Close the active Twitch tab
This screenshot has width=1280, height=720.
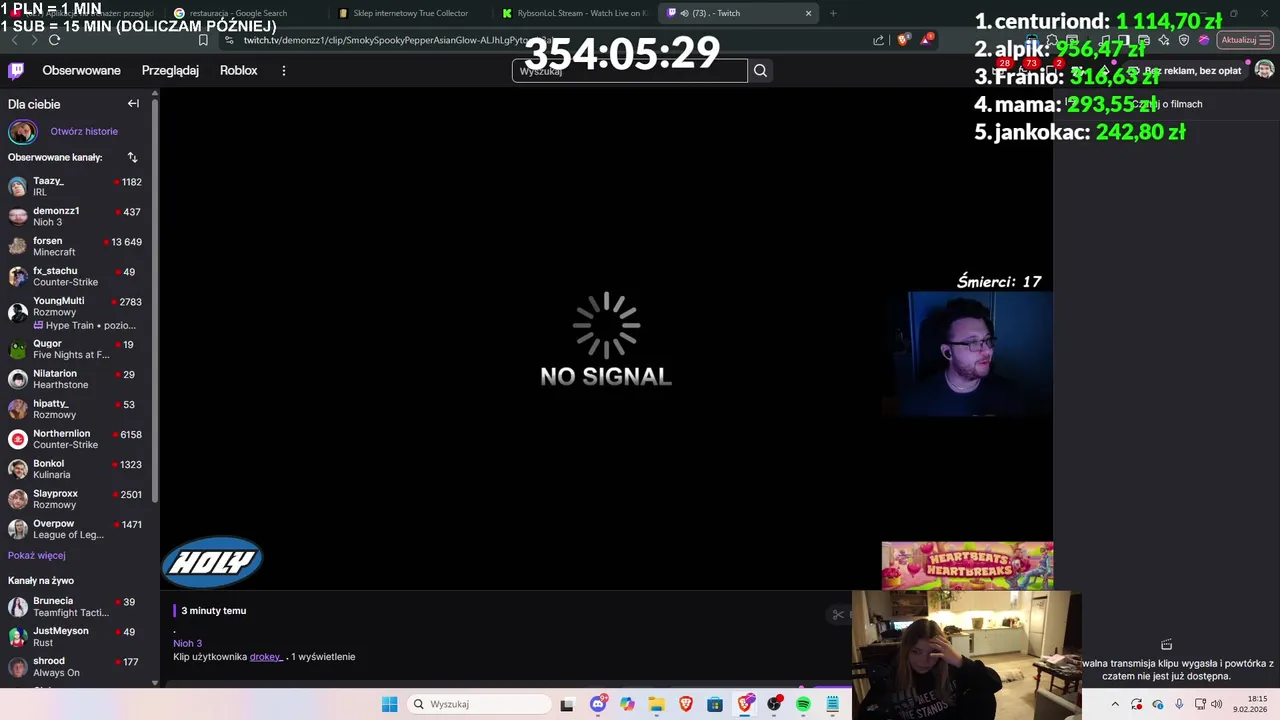pyautogui.click(x=808, y=13)
